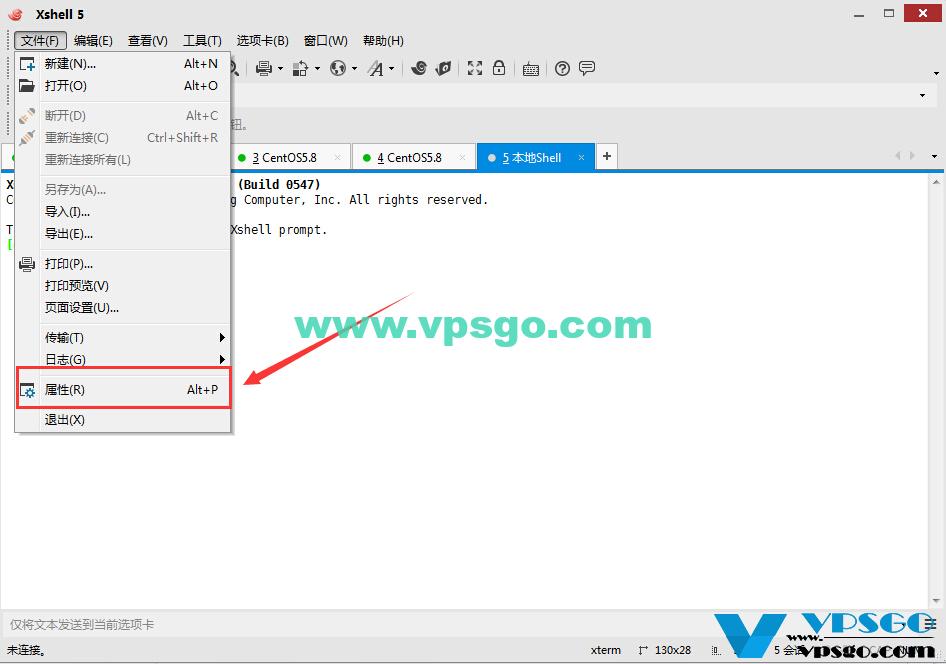Add a new tab with plus button
Screen dimensions: 946x664
click(x=607, y=156)
